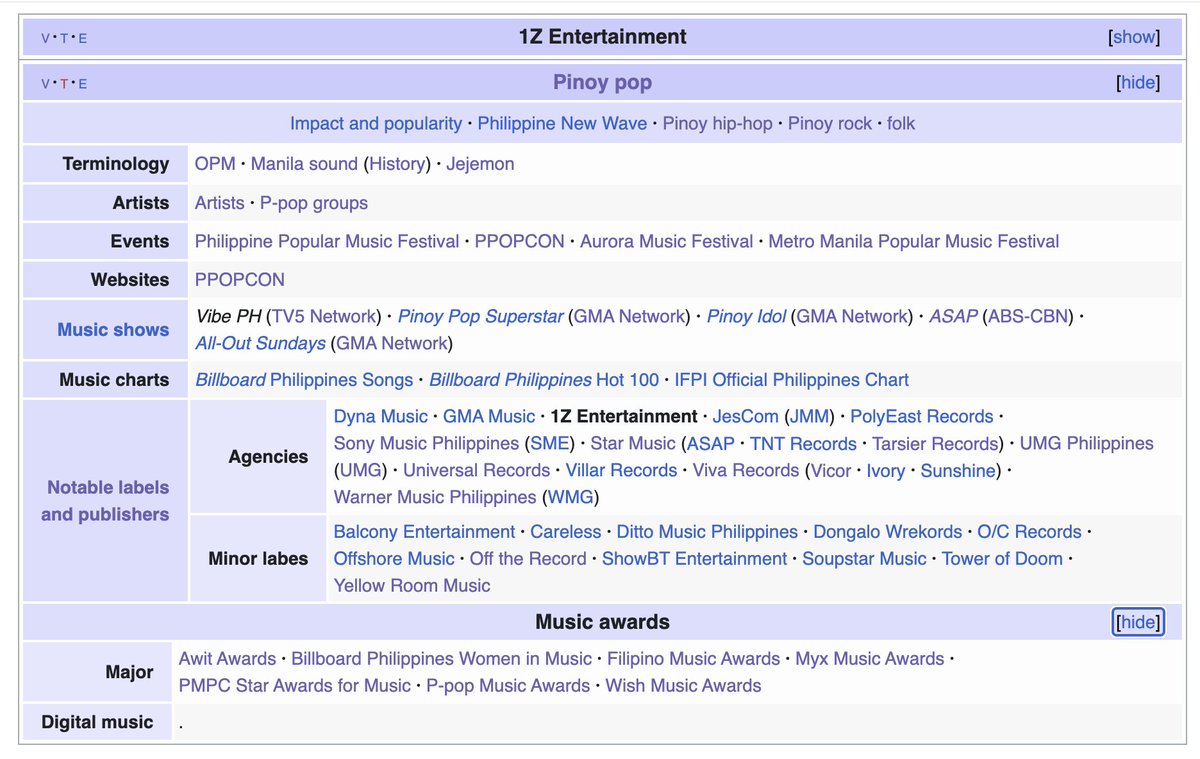Open Manila sound link
Image resolution: width=1200 pixels, height=759 pixels.
pos(304,164)
